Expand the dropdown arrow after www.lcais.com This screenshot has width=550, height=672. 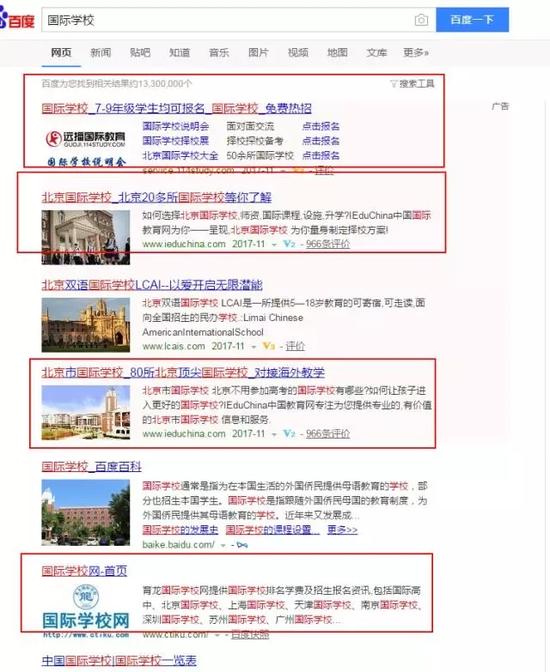click(254, 346)
